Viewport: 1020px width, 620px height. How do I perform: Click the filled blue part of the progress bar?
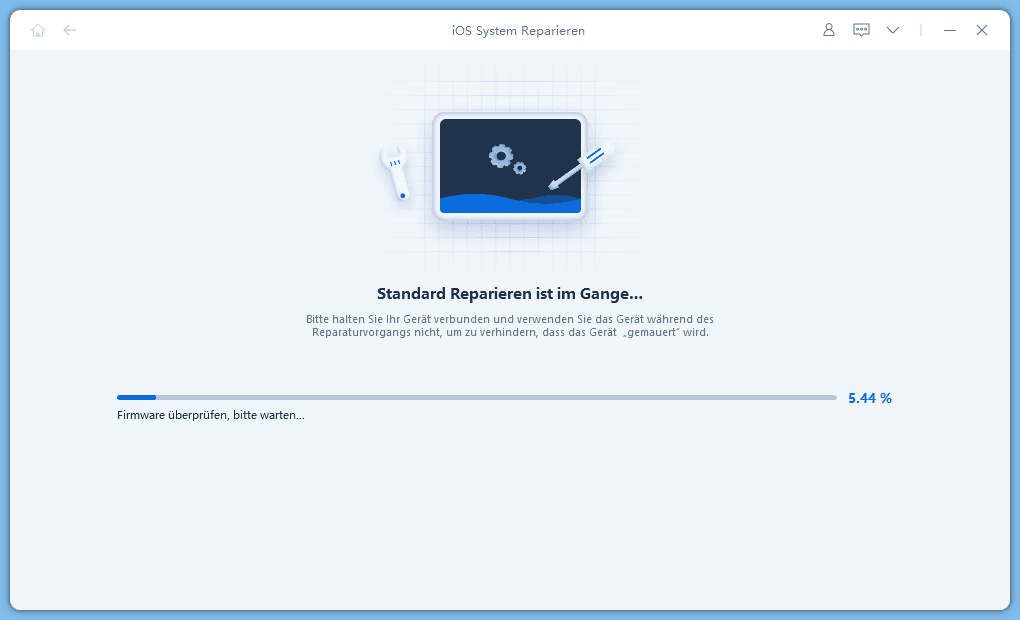136,397
